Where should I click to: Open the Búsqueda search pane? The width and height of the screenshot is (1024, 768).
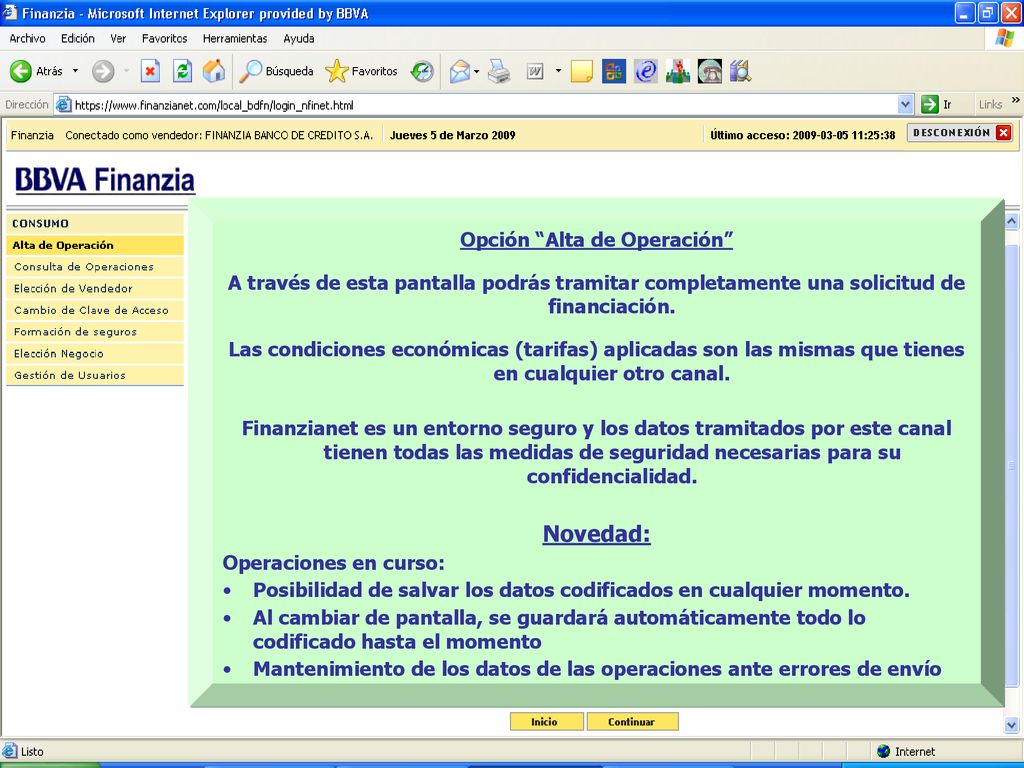[x=276, y=71]
